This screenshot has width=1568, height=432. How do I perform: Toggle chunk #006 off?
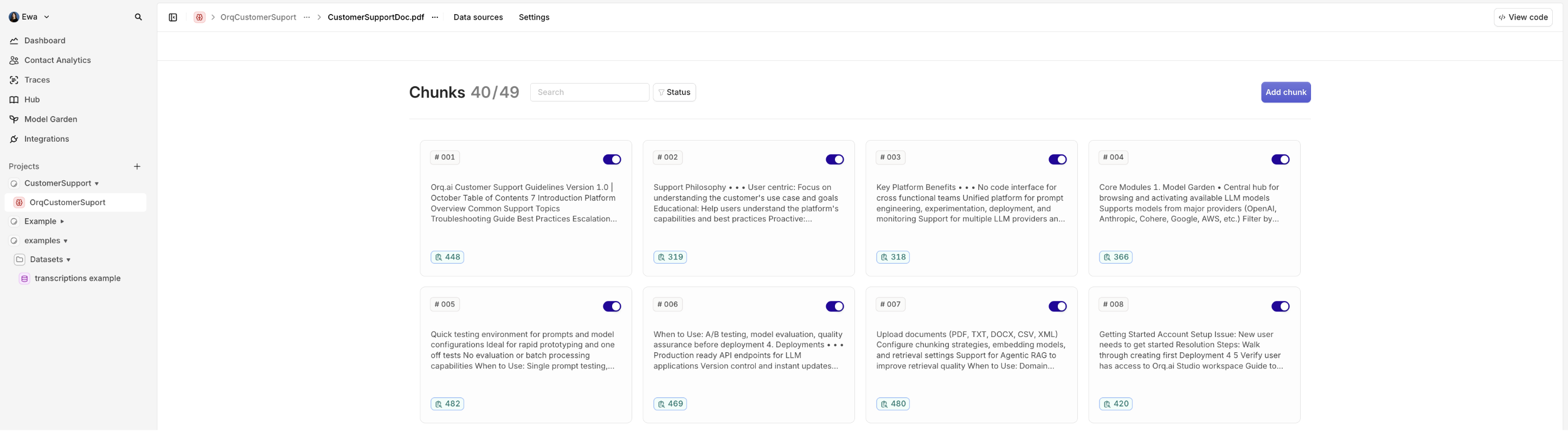coord(834,307)
